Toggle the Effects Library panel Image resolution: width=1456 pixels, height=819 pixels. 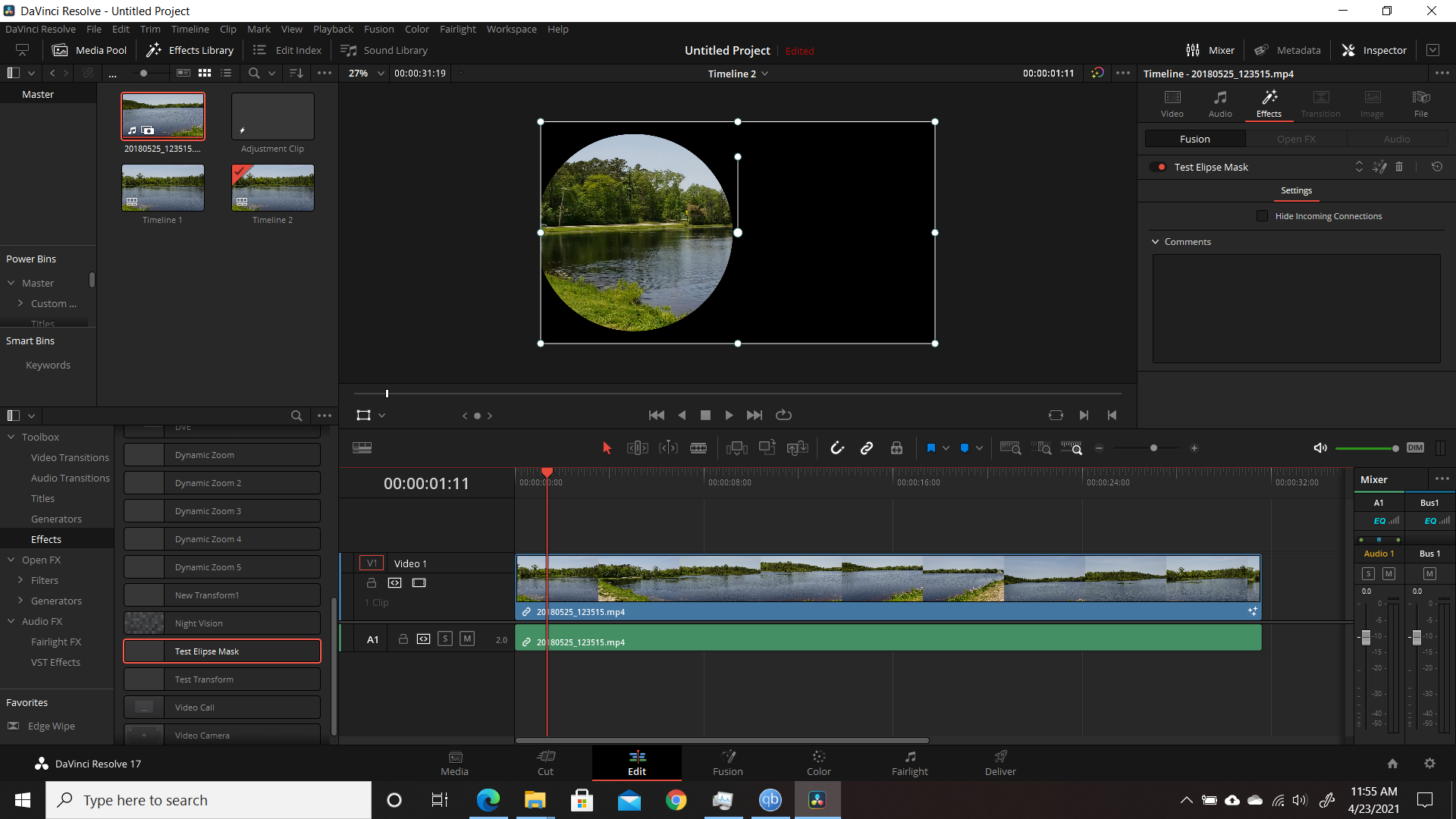tap(190, 50)
